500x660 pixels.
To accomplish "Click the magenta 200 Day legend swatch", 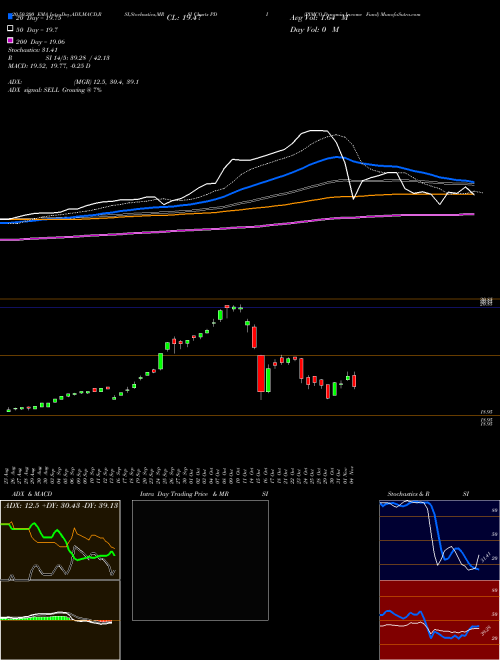I will pos(10,41).
